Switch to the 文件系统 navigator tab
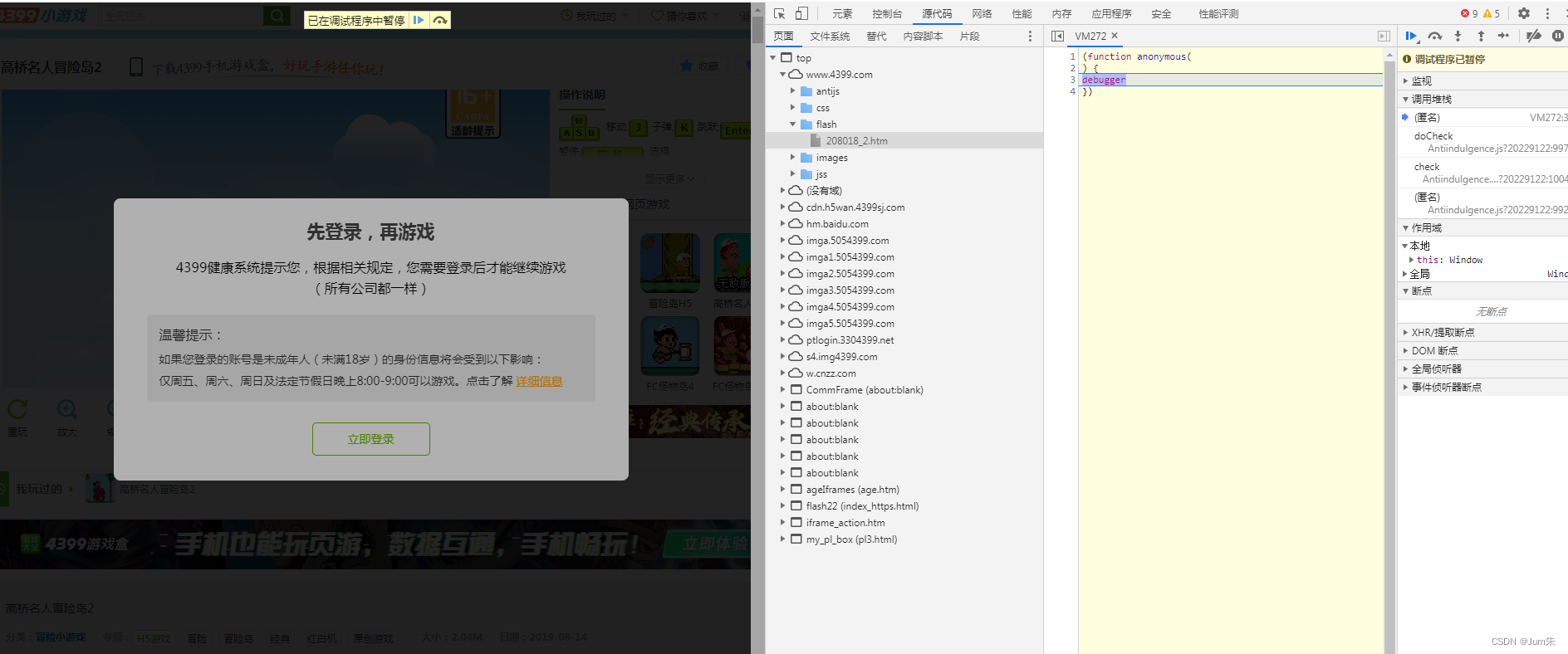This screenshot has height=654, width=1568. (830, 36)
